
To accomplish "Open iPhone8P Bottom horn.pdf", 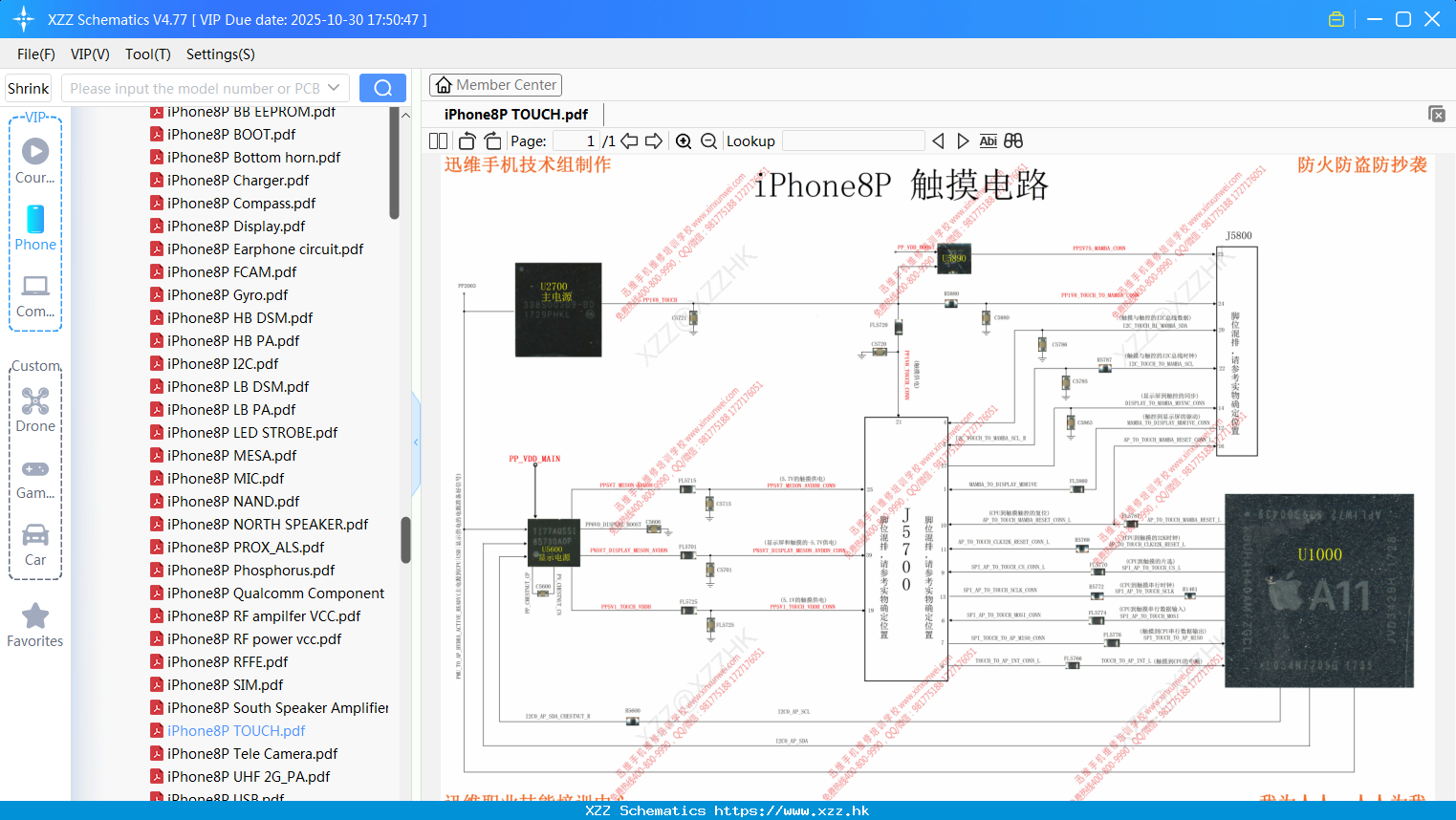I will tap(253, 158).
